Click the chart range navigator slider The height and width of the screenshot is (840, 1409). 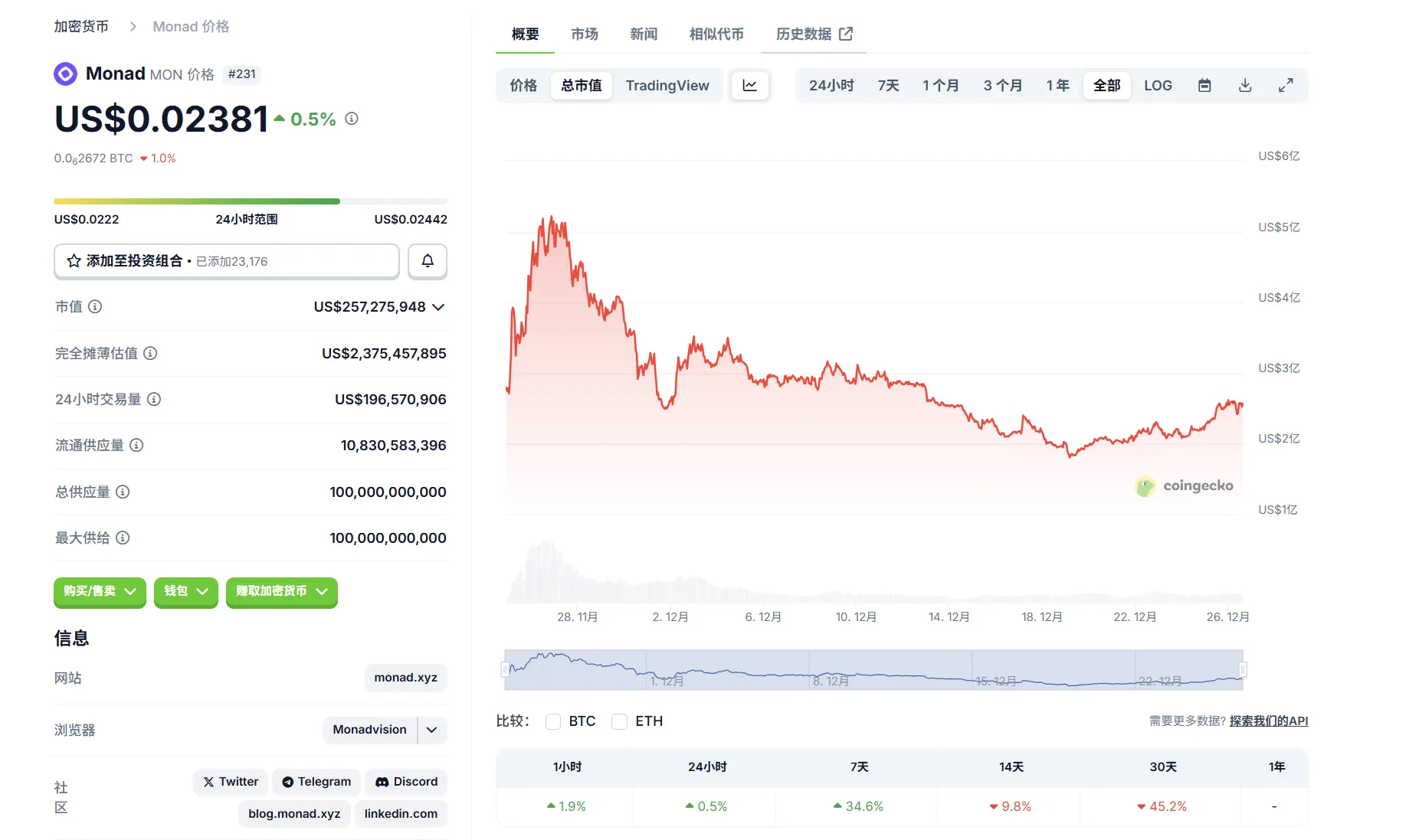coord(873,670)
